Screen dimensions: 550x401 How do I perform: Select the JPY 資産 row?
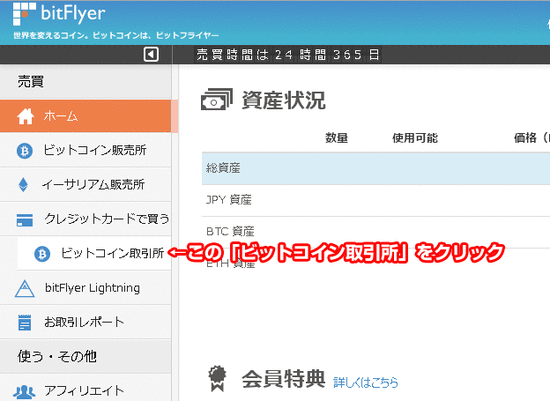point(376,200)
